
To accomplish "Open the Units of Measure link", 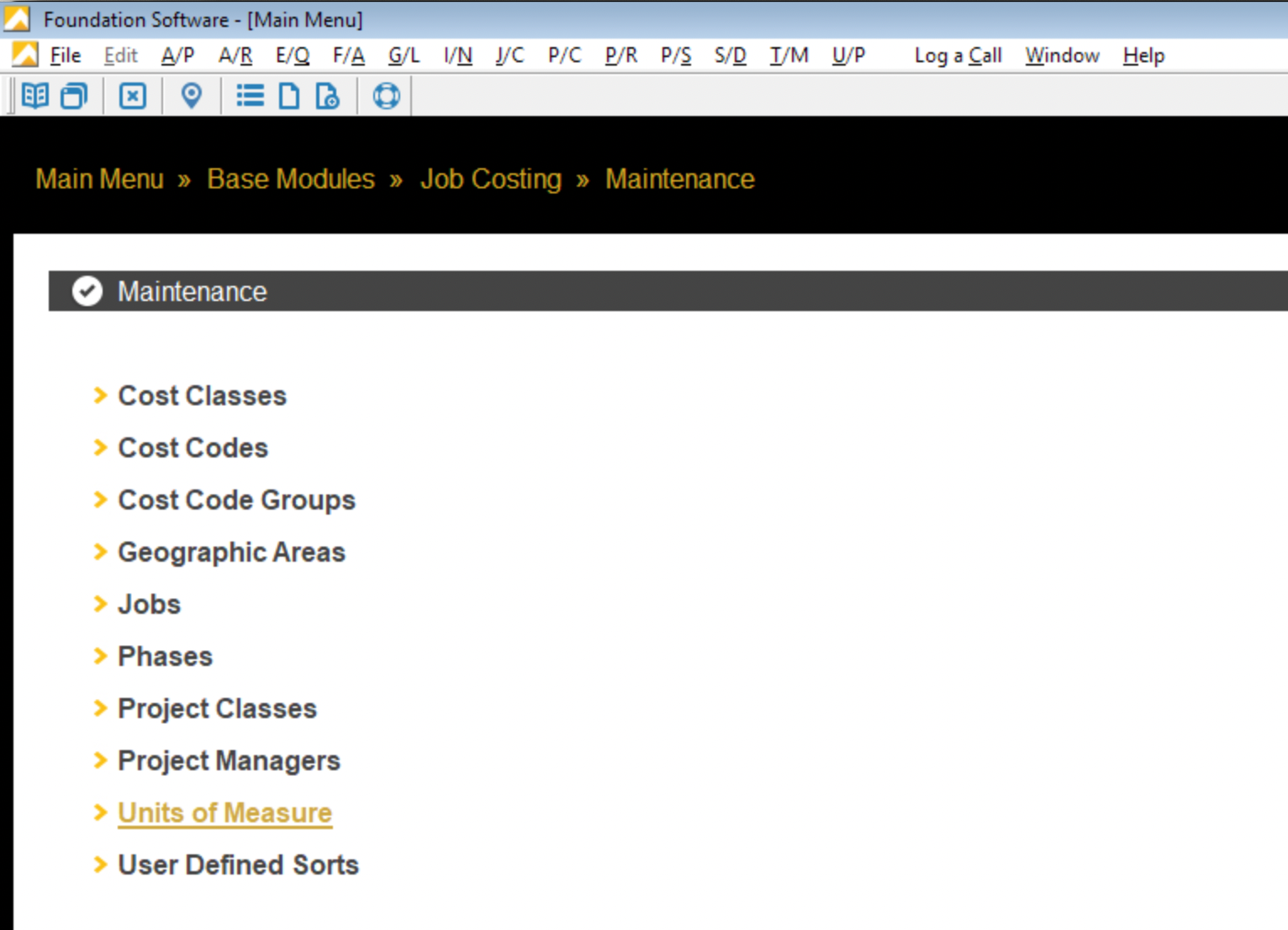I will pos(225,812).
